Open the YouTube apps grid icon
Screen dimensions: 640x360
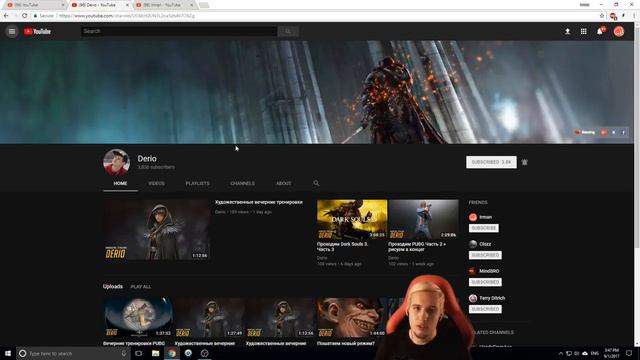point(584,31)
